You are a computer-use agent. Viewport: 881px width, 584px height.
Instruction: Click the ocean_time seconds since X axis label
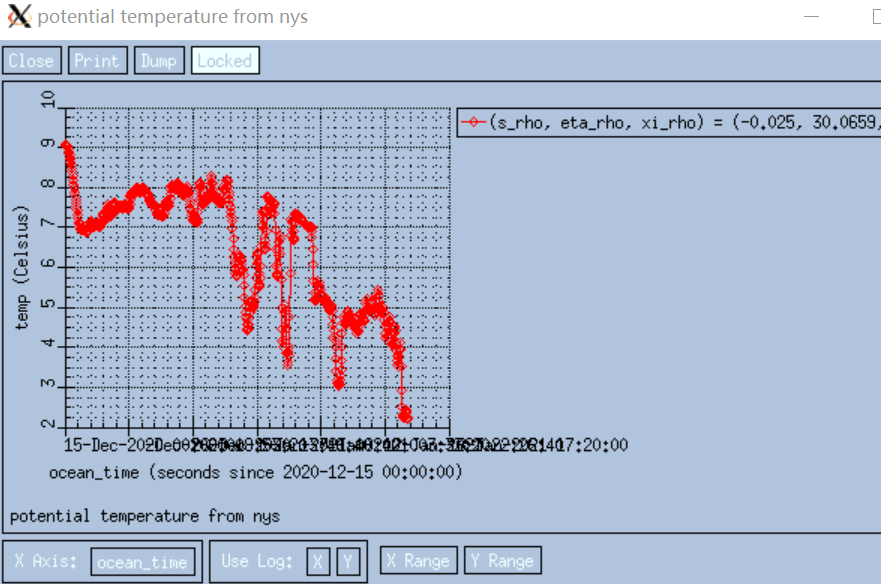(x=255, y=472)
